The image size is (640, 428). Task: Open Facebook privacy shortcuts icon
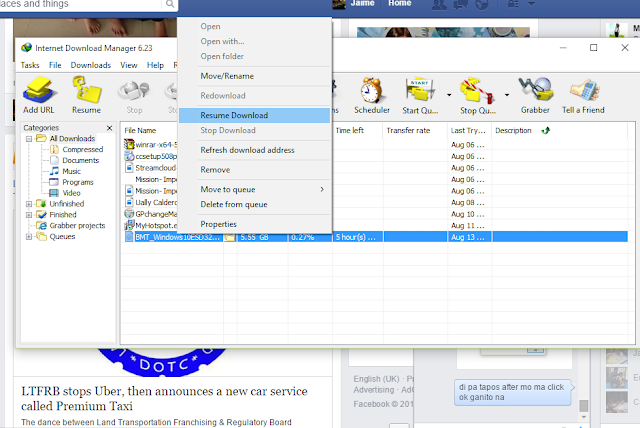[513, 4]
